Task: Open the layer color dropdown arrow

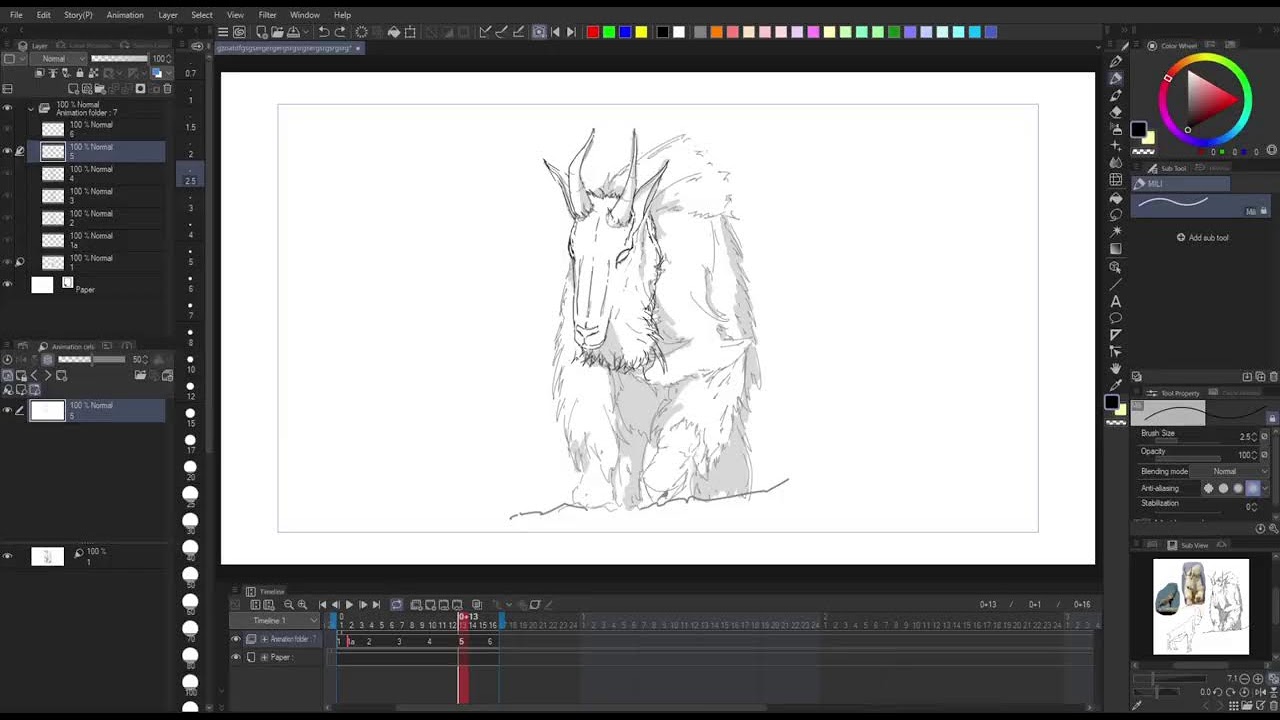Action: point(169,73)
